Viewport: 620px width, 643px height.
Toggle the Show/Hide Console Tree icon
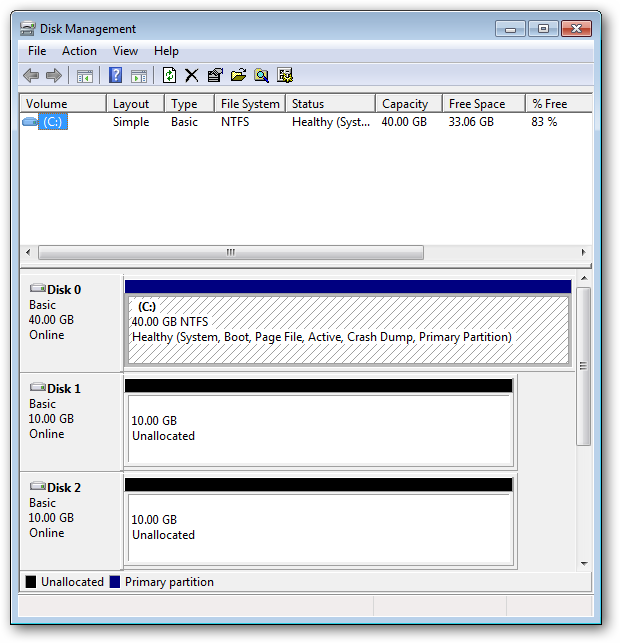pos(85,76)
